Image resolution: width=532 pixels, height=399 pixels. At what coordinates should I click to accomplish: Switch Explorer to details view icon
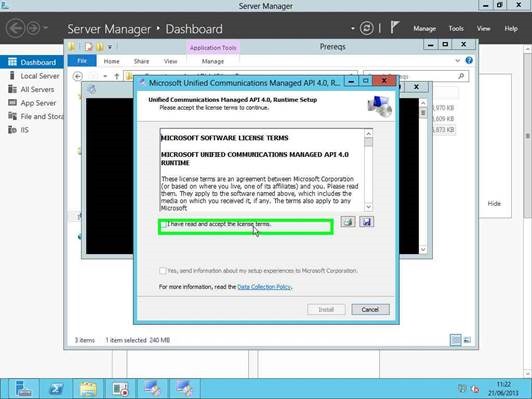455,340
